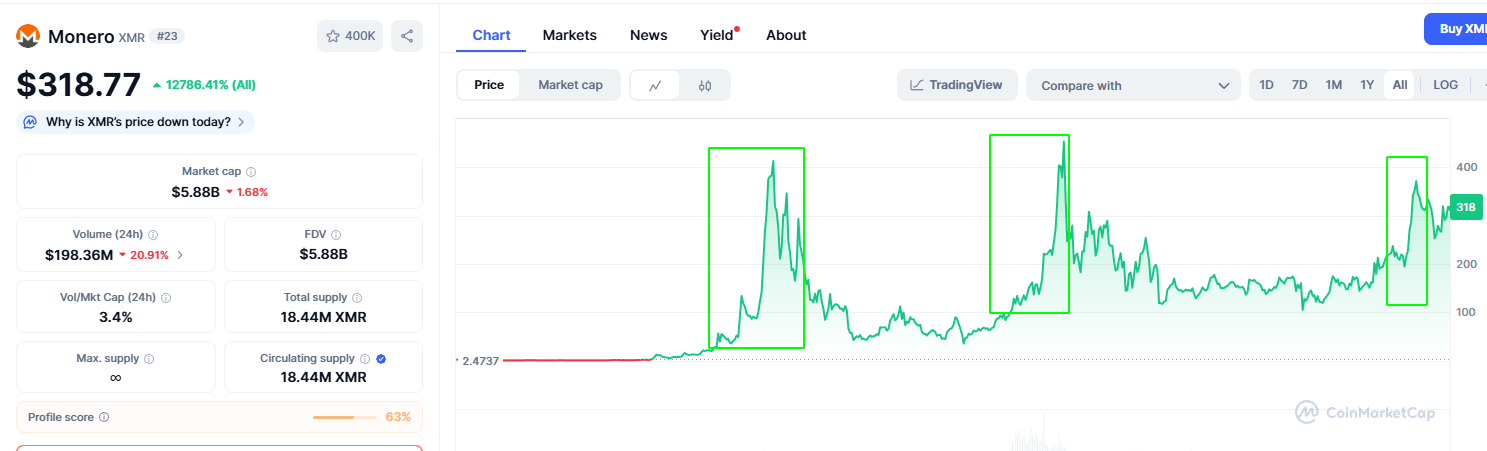Click the Profile score progress bar
The width and height of the screenshot is (1487, 451).
coord(345,417)
